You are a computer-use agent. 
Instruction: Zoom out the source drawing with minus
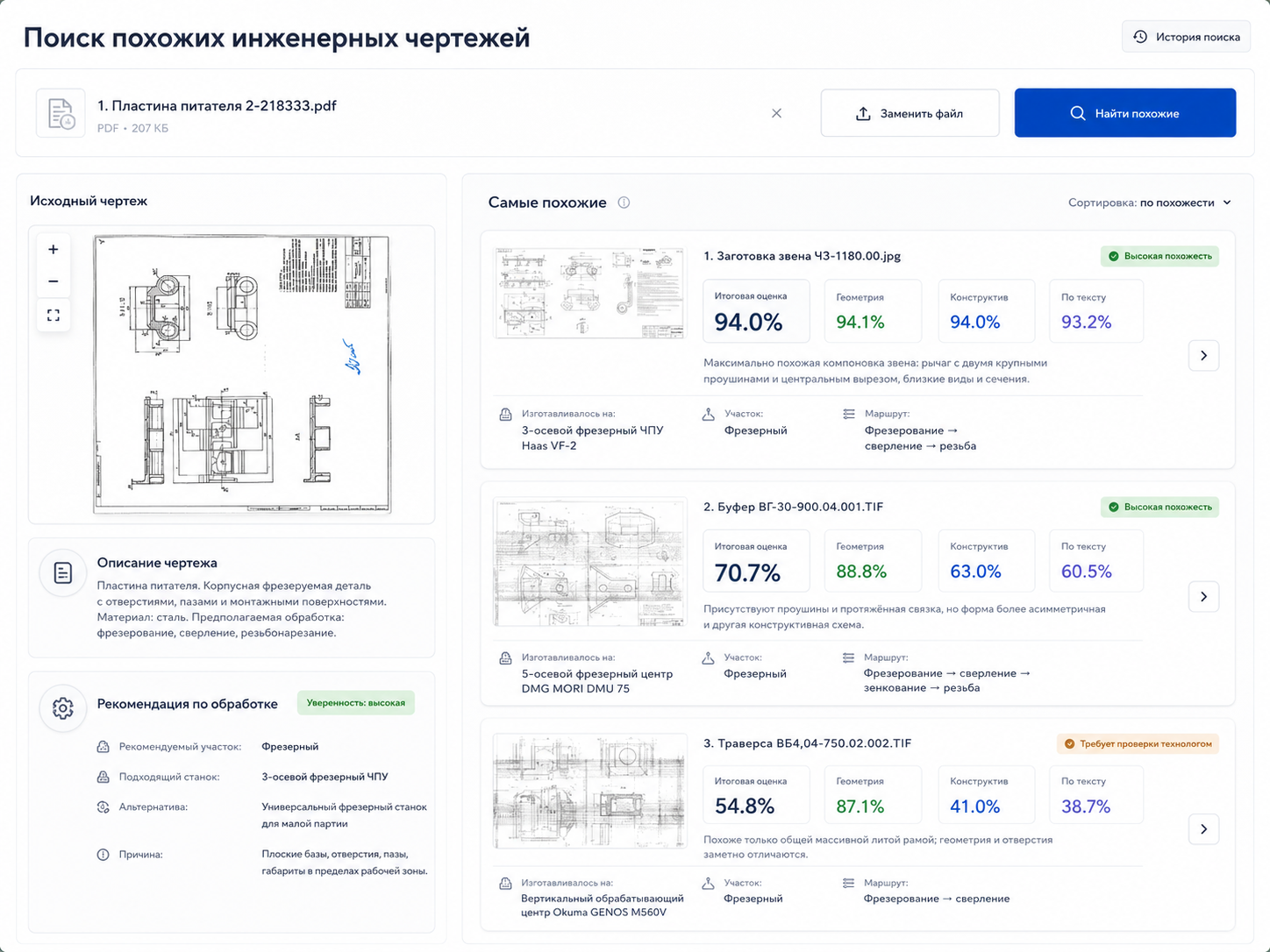click(54, 281)
